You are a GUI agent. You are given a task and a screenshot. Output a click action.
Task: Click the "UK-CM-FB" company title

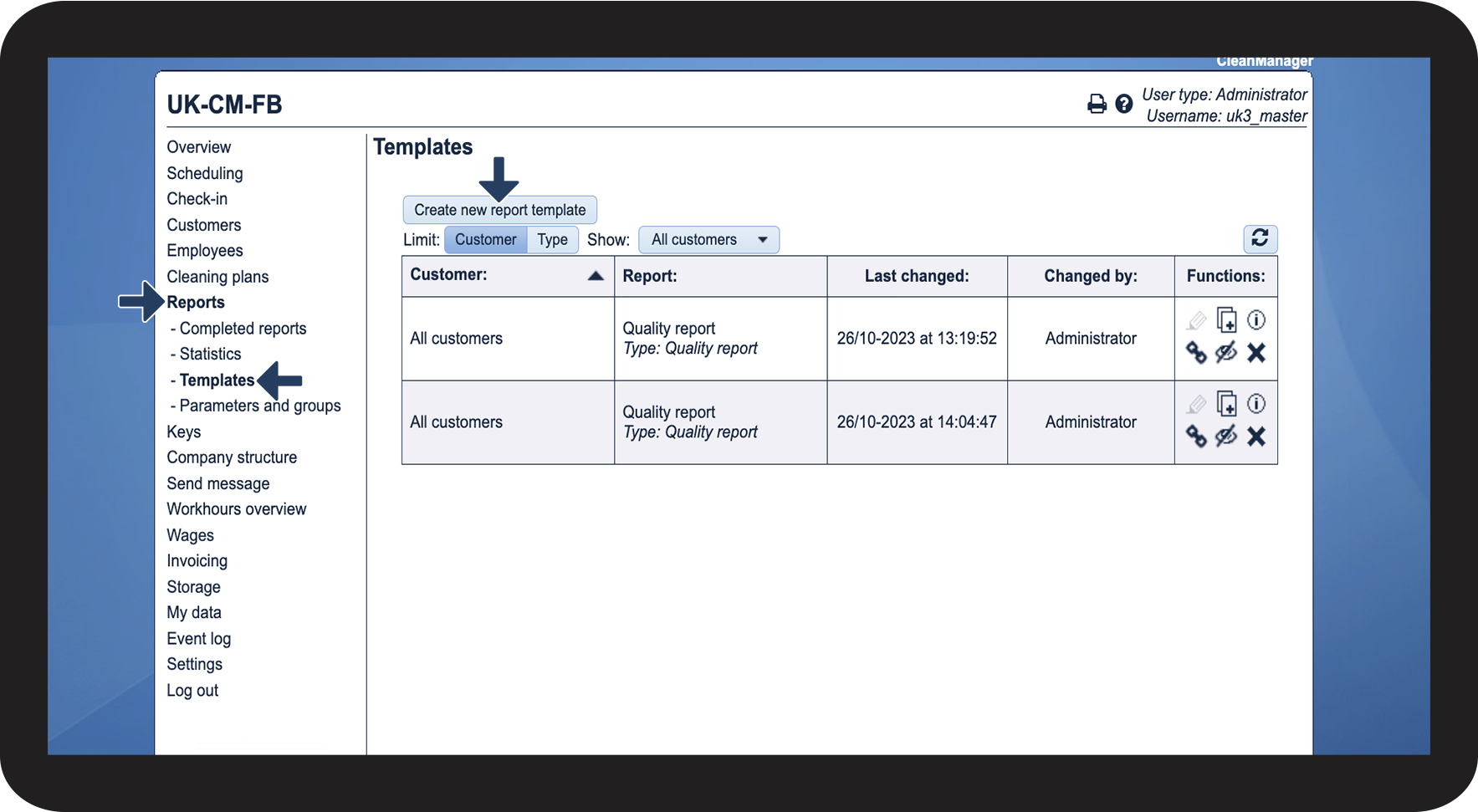point(224,105)
